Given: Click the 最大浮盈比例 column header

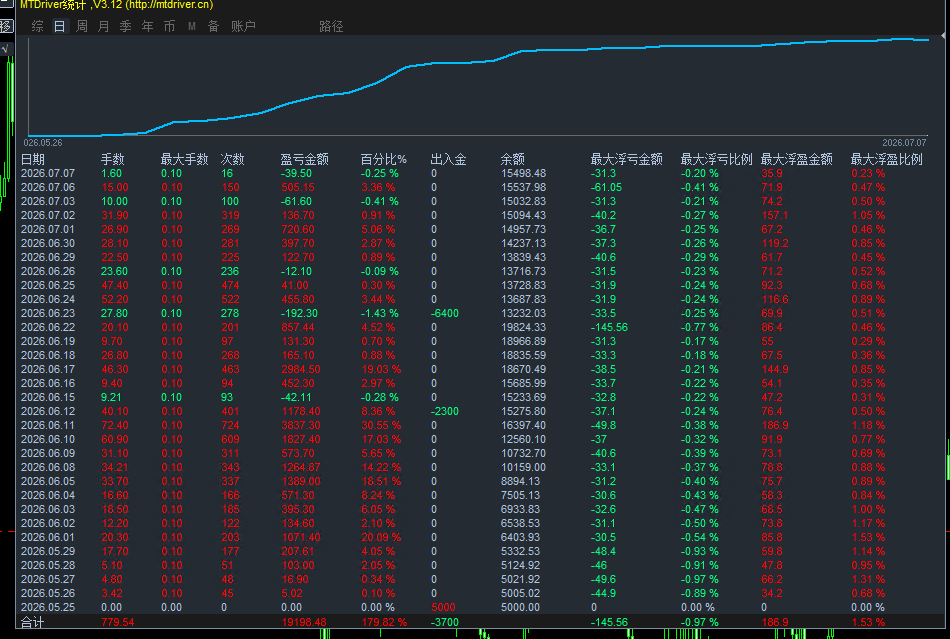Looking at the screenshot, I should point(886,159).
